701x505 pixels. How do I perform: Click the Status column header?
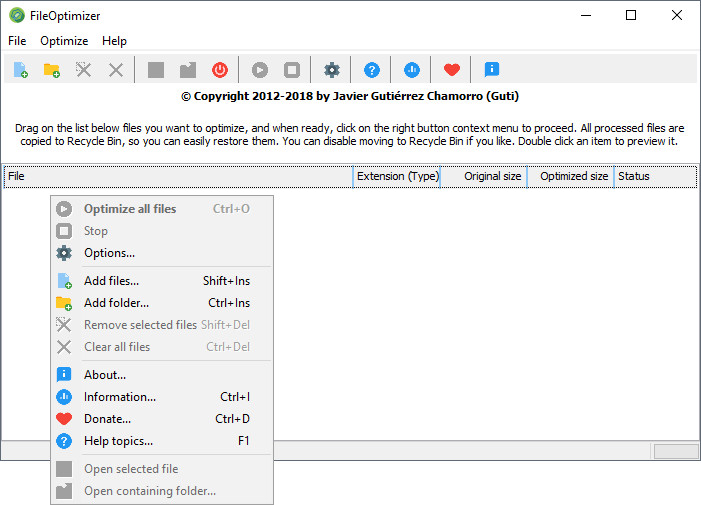click(654, 176)
